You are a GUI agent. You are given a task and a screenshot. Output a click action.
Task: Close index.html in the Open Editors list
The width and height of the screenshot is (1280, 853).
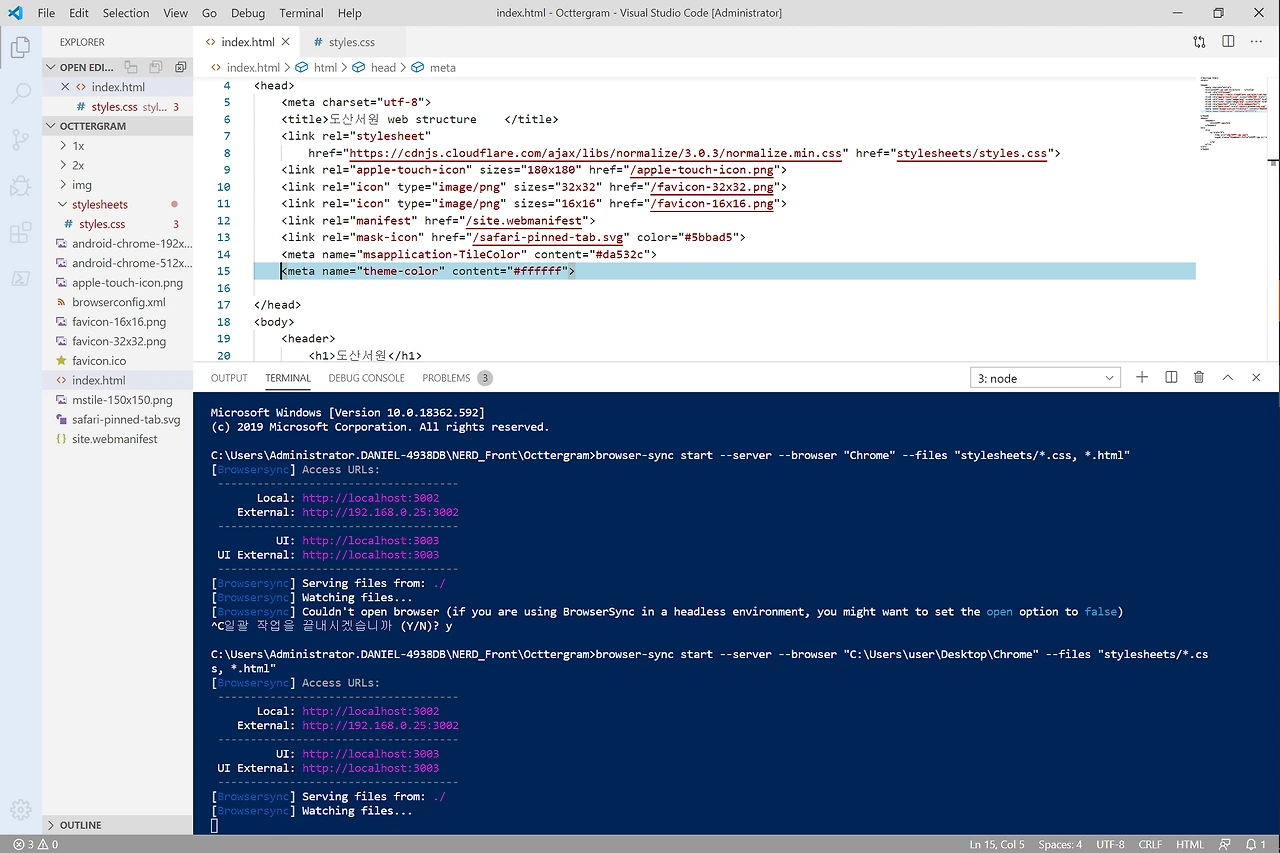(x=65, y=87)
